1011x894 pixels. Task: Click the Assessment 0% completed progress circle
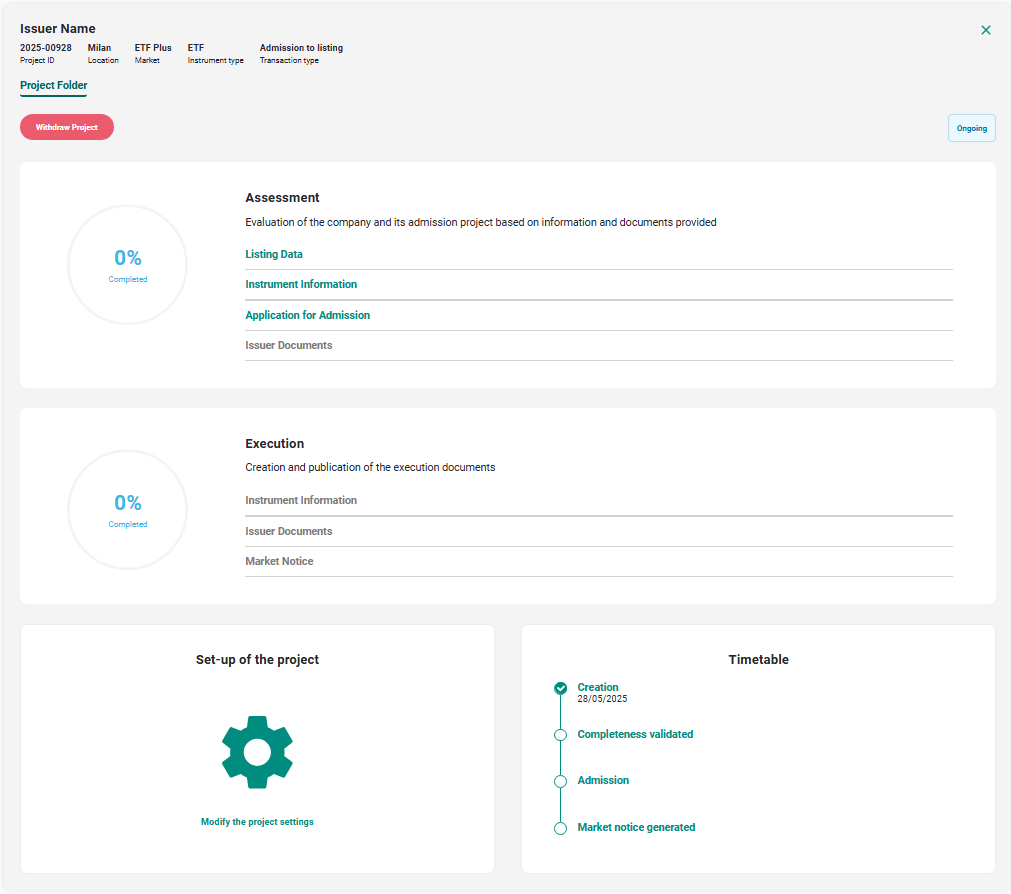(128, 265)
